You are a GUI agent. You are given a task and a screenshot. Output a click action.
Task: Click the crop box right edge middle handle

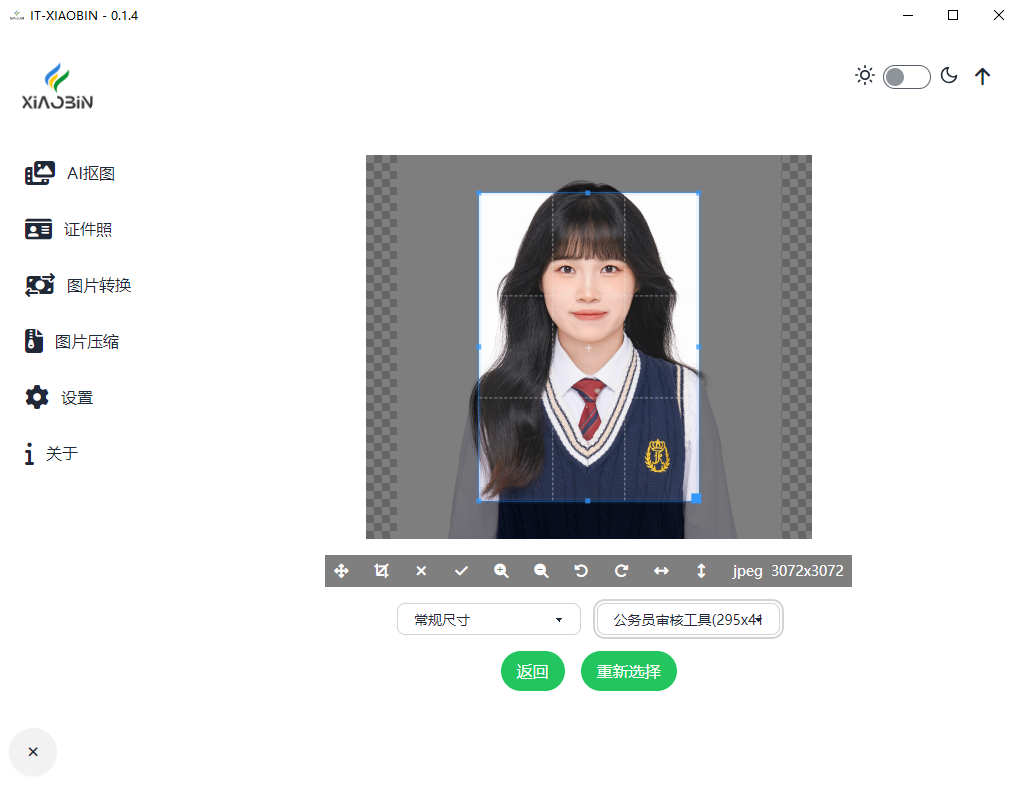pos(698,347)
